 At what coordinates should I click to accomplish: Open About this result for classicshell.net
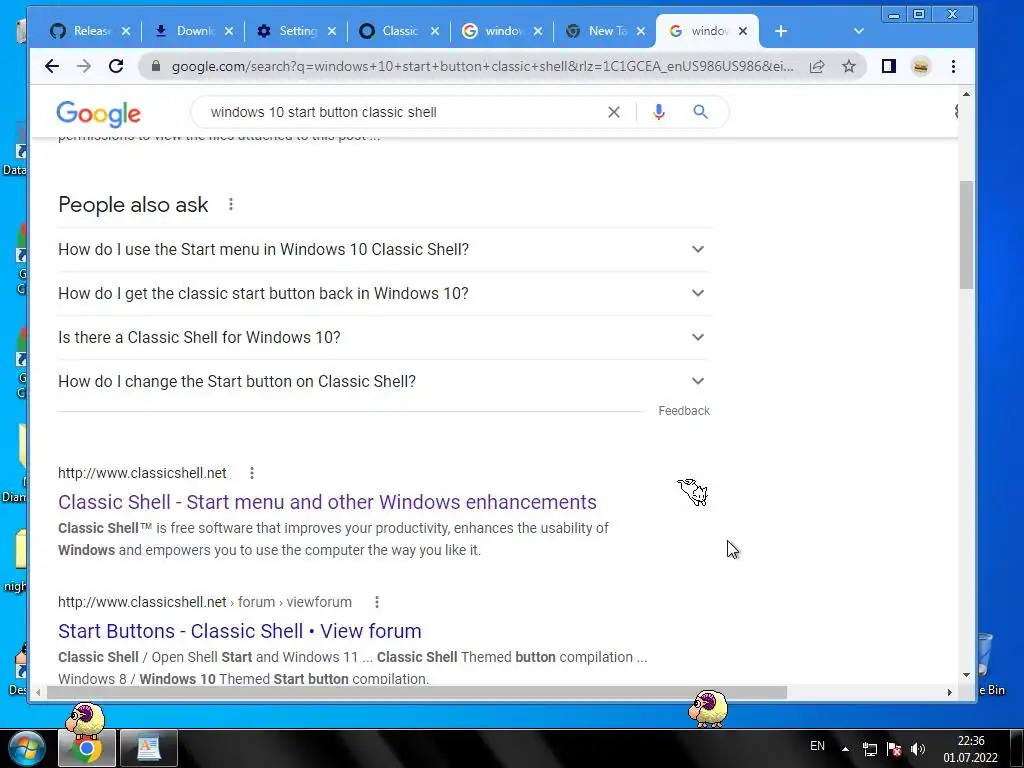tap(252, 473)
